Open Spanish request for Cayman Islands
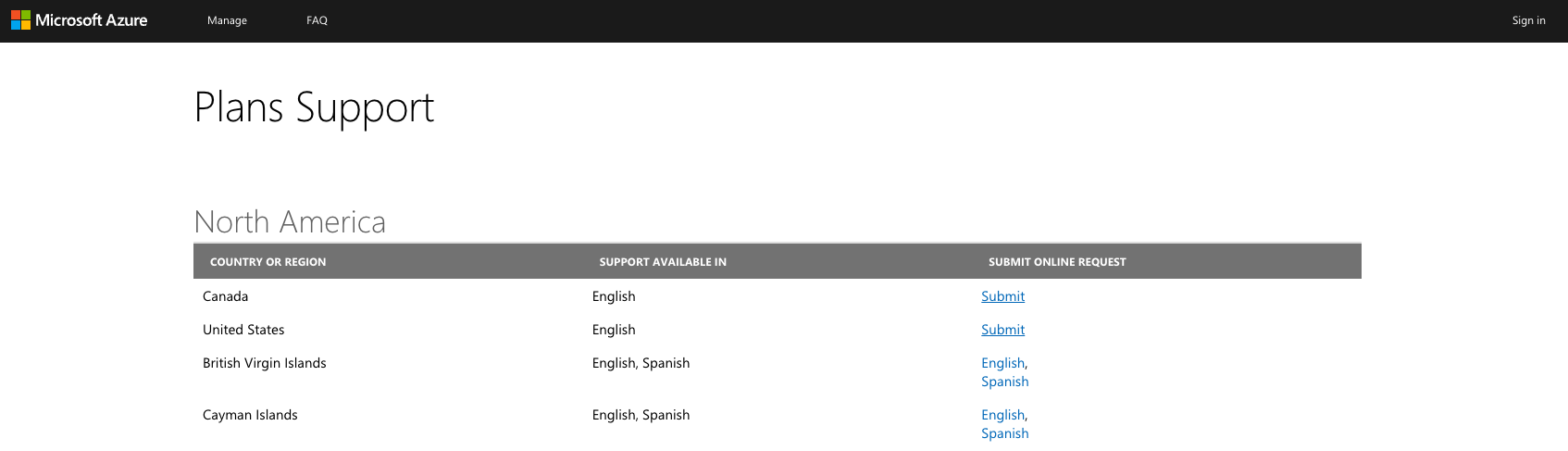The image size is (1568, 451). pos(1004,433)
